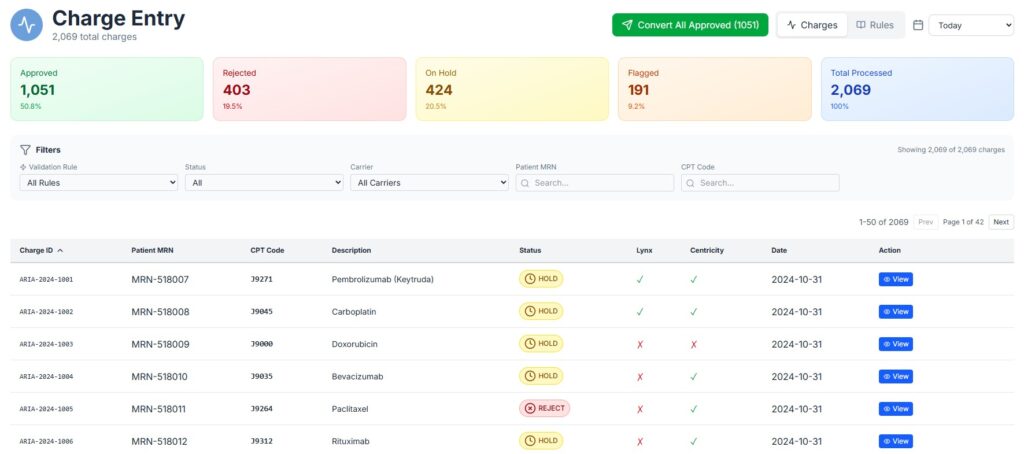Switch to the Rules tab
This screenshot has height=454, width=1024.
pos(875,25)
